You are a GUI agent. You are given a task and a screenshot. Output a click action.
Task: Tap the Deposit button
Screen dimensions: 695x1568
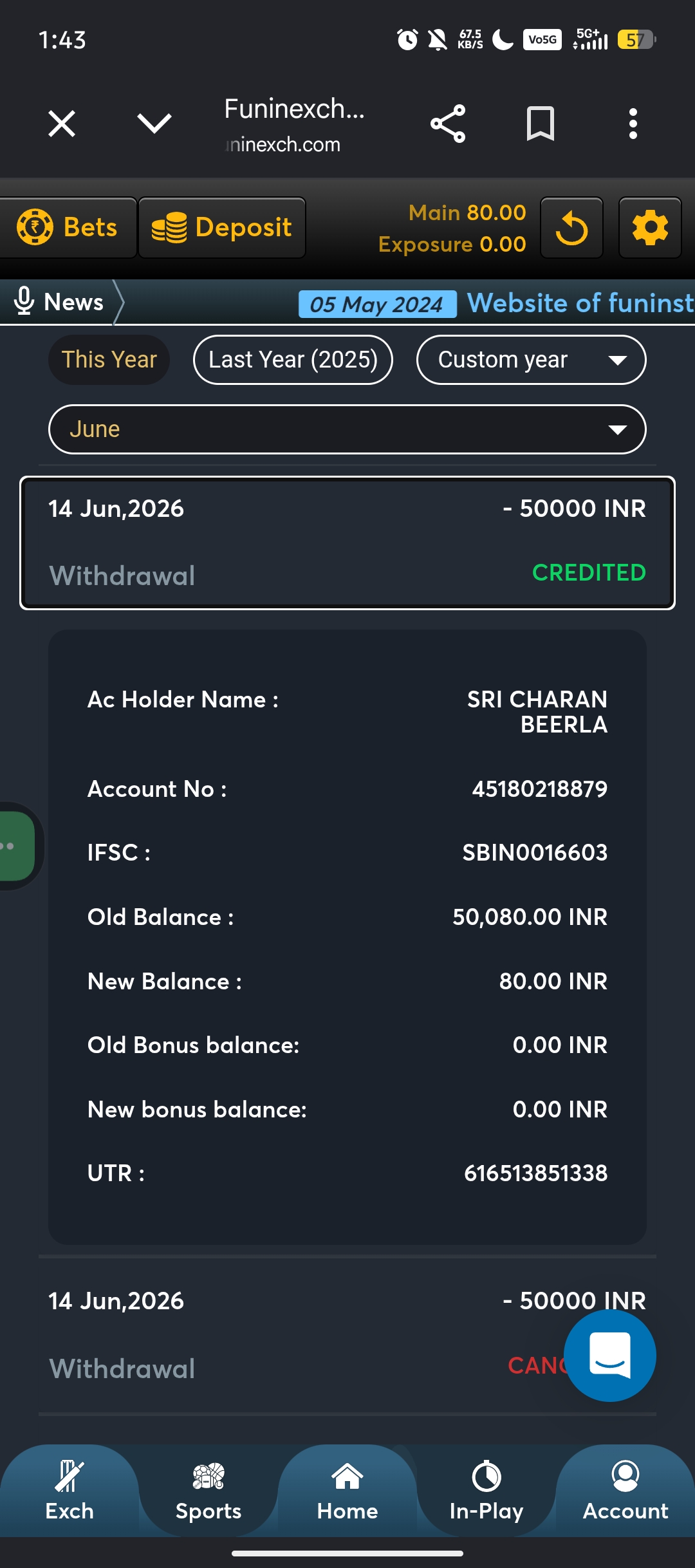[x=222, y=228]
